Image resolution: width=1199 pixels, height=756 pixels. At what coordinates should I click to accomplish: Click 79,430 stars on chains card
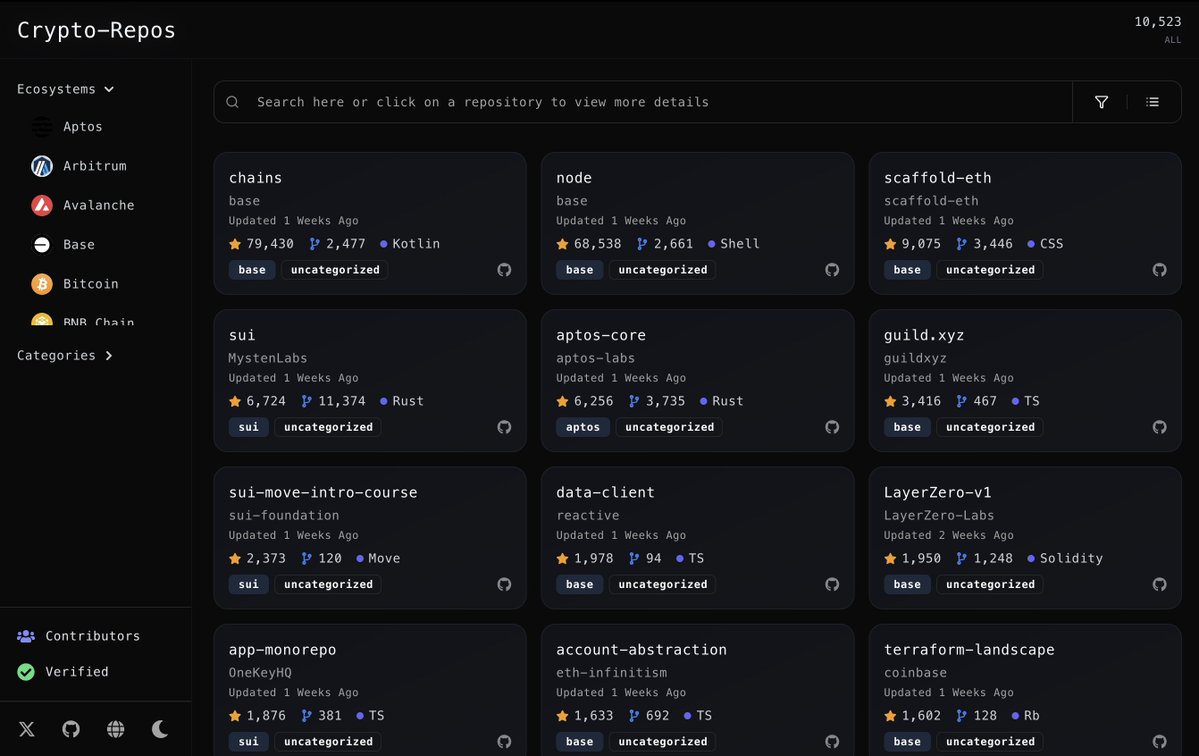tap(261, 244)
